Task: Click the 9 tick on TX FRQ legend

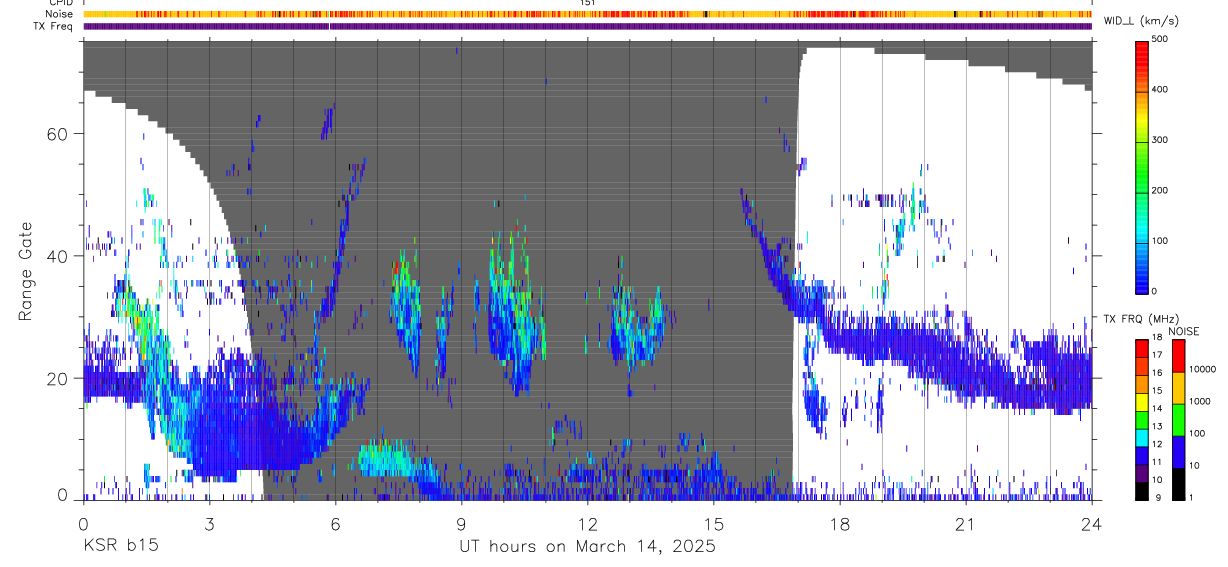Action: [1158, 497]
